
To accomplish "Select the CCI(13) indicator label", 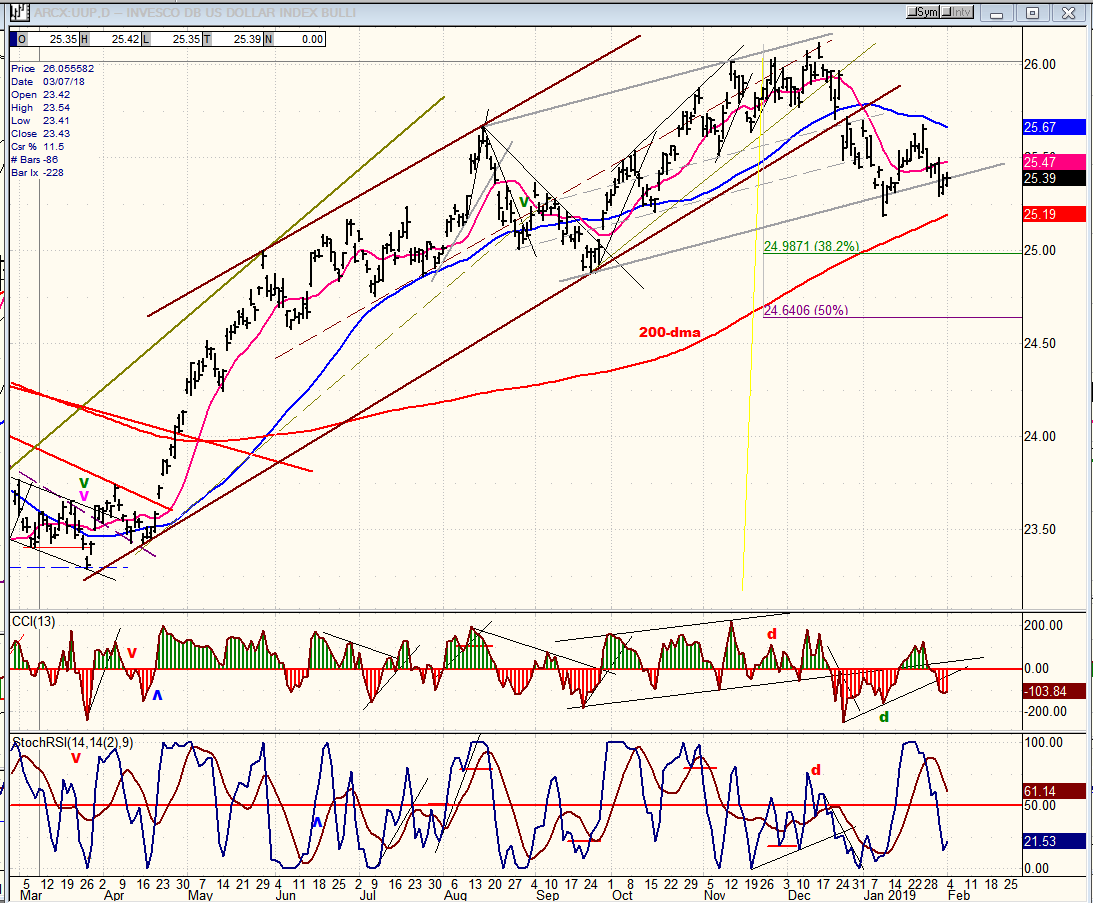I will (34, 621).
